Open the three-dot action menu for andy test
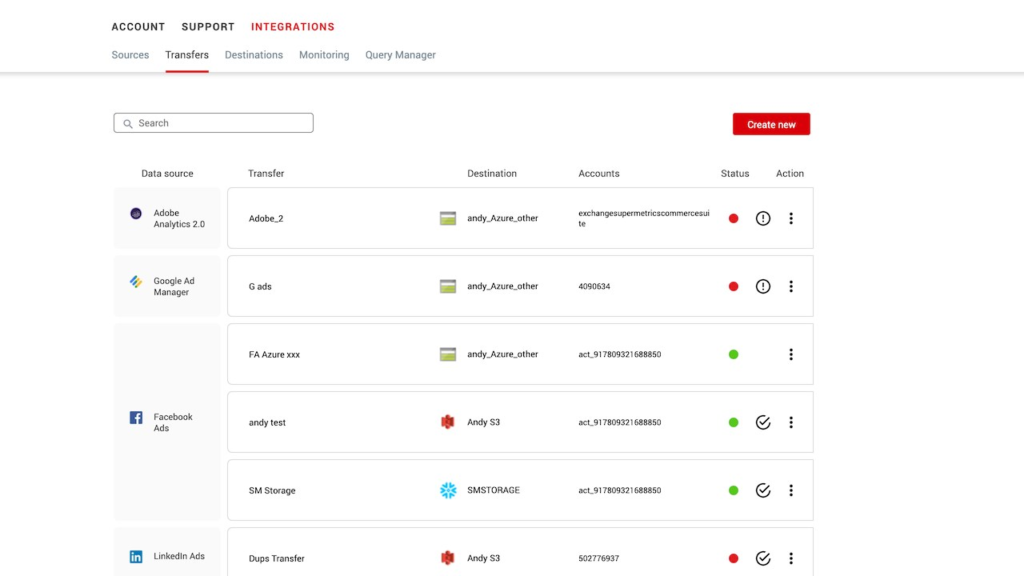The height and width of the screenshot is (576, 1024). 791,422
